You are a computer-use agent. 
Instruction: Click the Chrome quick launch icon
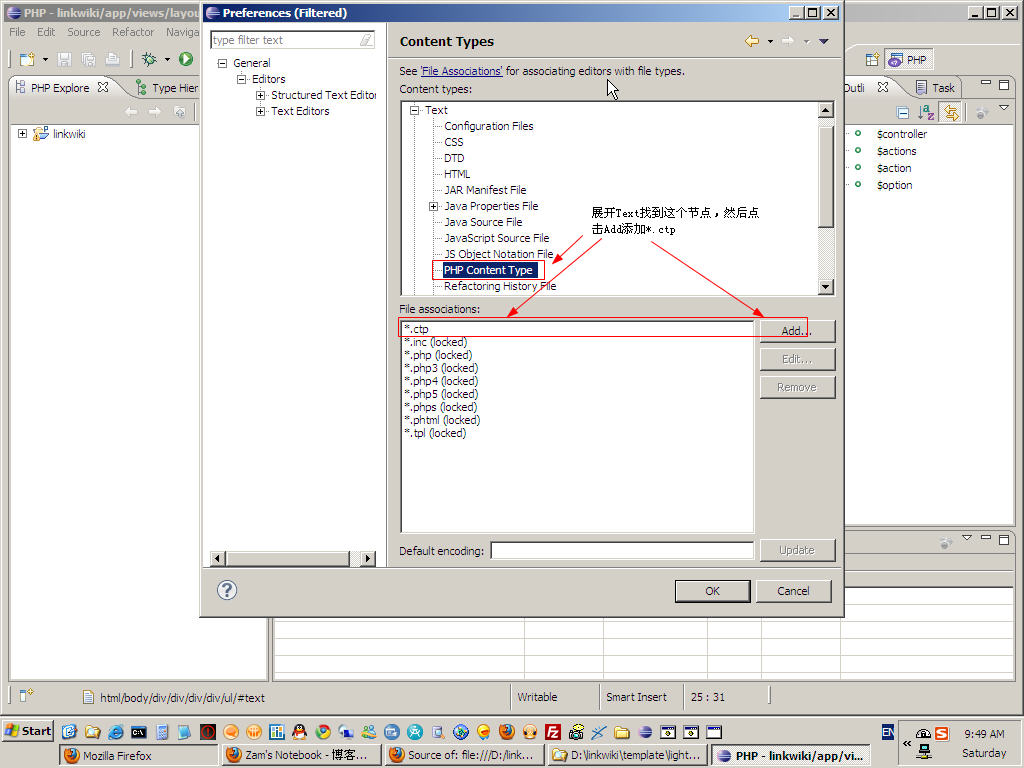pyautogui.click(x=323, y=732)
